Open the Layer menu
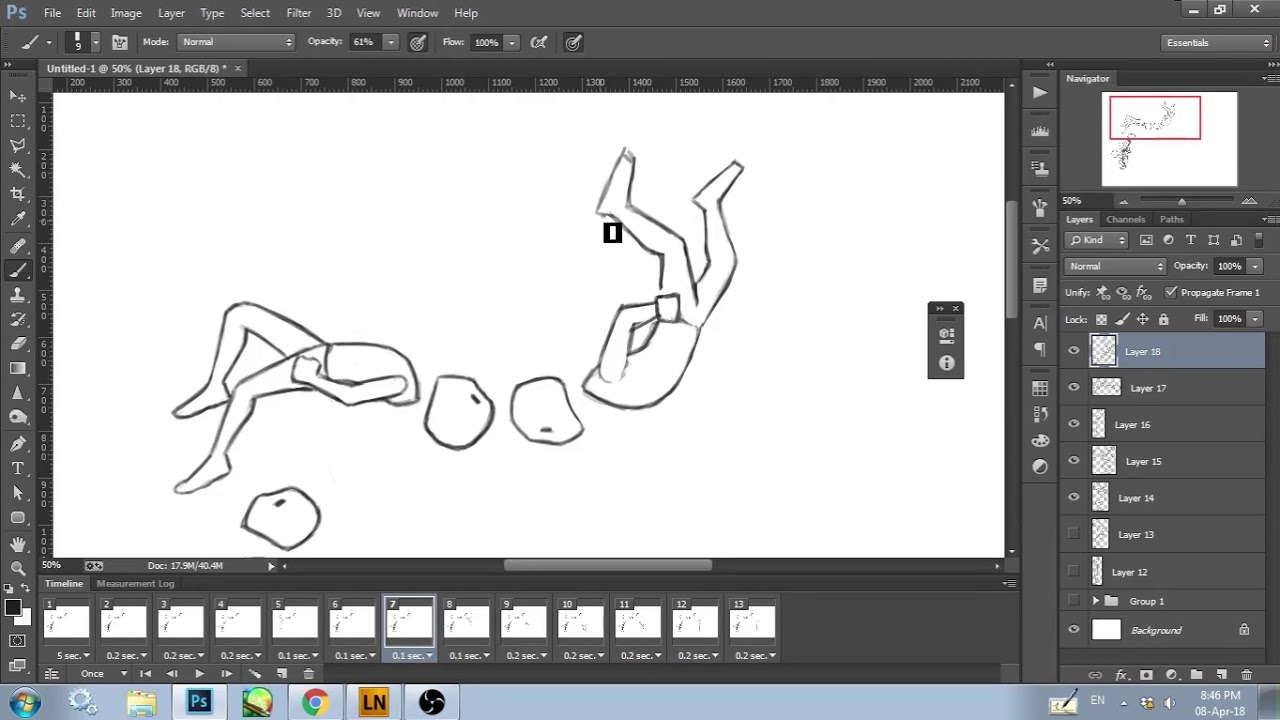 coord(171,13)
